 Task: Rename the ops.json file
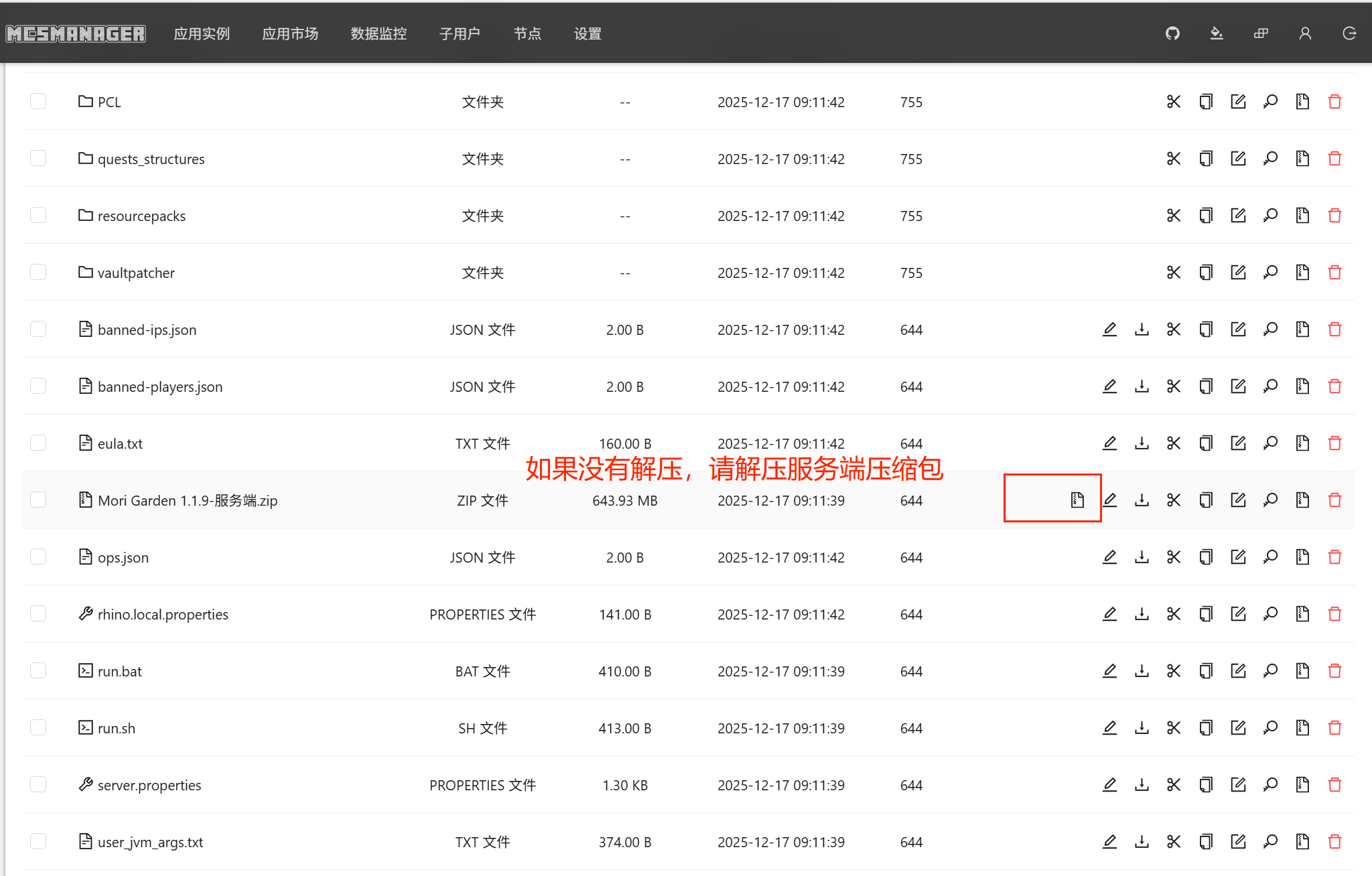pos(1238,557)
